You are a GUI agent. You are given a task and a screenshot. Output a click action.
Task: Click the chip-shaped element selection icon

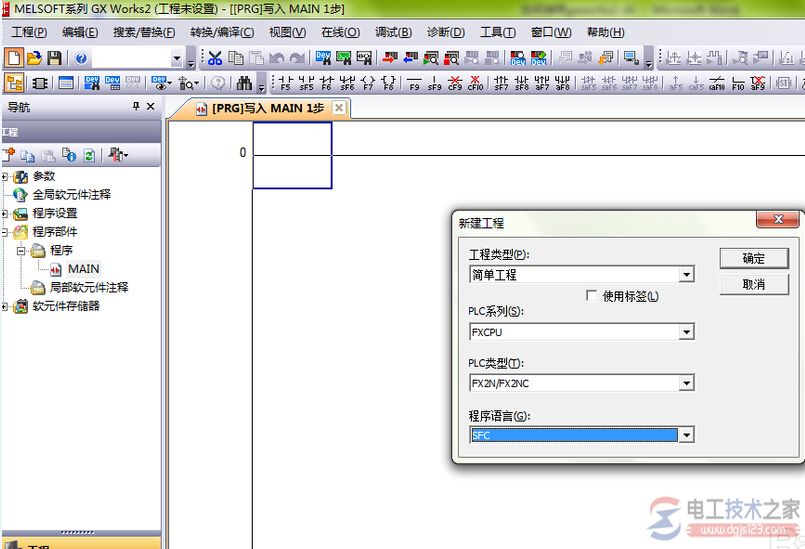[x=40, y=83]
